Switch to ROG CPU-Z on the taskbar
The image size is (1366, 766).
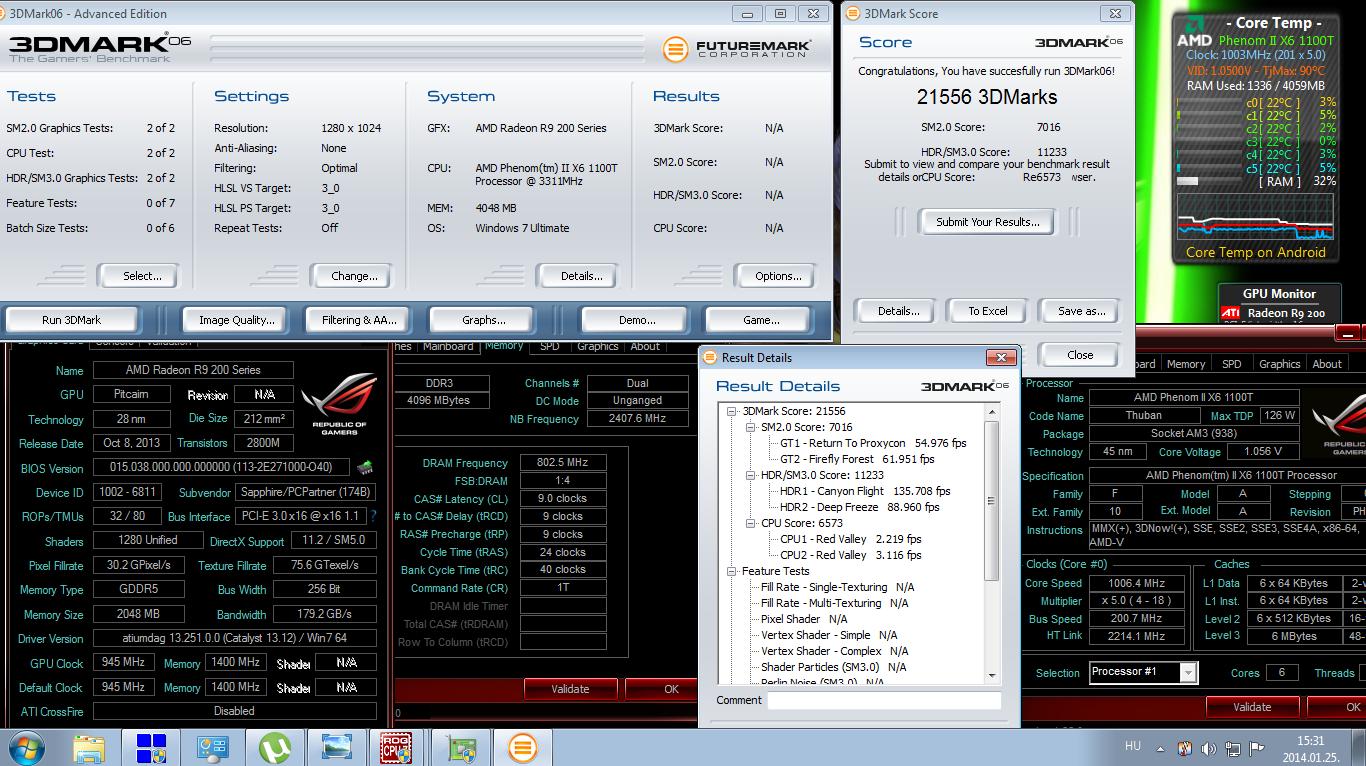(398, 748)
